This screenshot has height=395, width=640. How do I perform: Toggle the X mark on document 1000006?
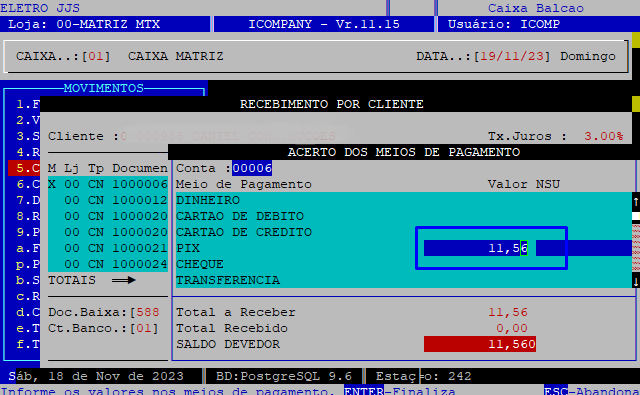coord(52,184)
